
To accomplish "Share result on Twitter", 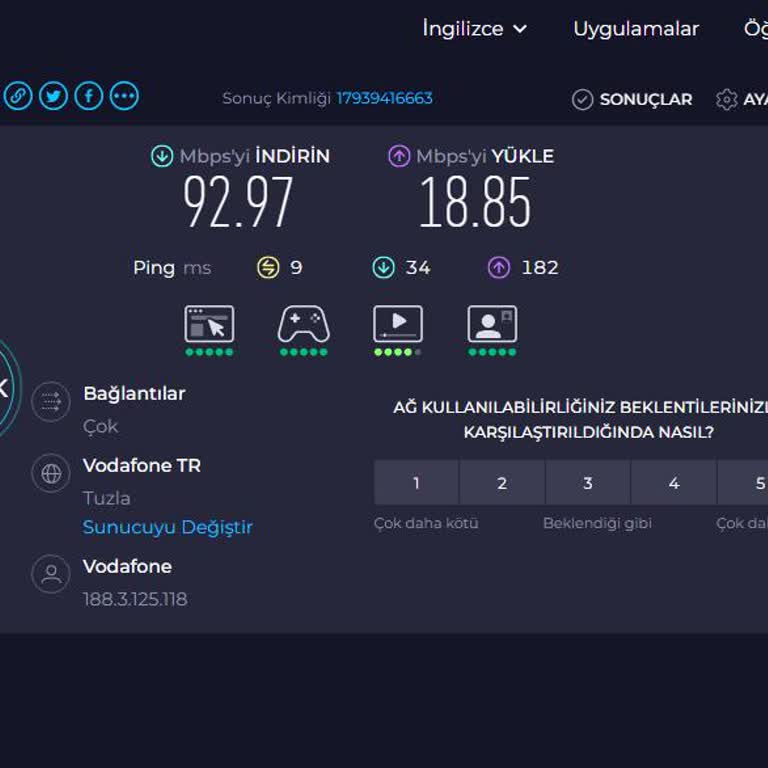I will point(53,96).
